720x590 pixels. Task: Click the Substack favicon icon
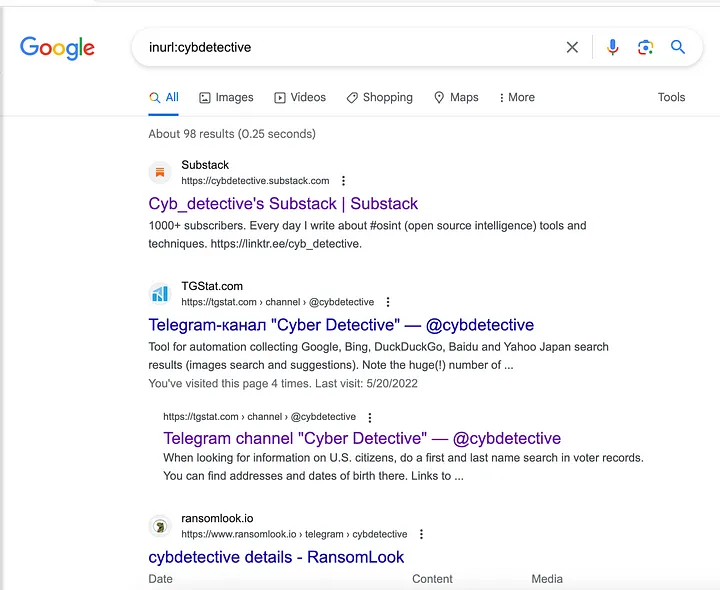coord(160,173)
